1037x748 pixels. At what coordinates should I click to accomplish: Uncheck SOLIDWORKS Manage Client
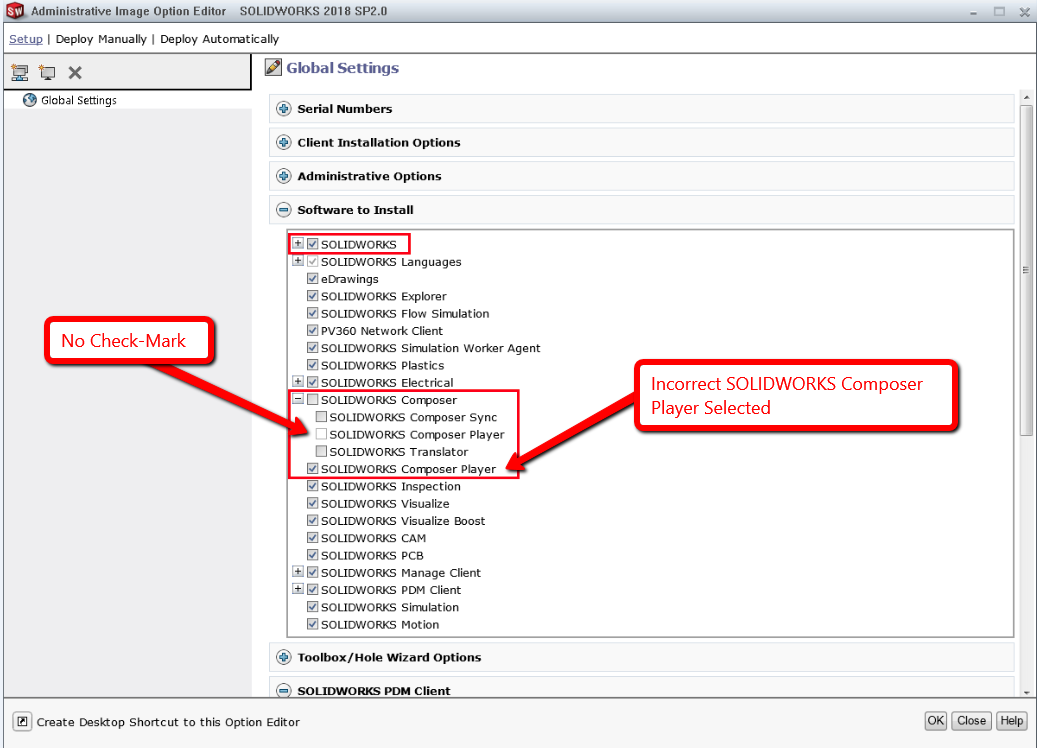coord(313,572)
